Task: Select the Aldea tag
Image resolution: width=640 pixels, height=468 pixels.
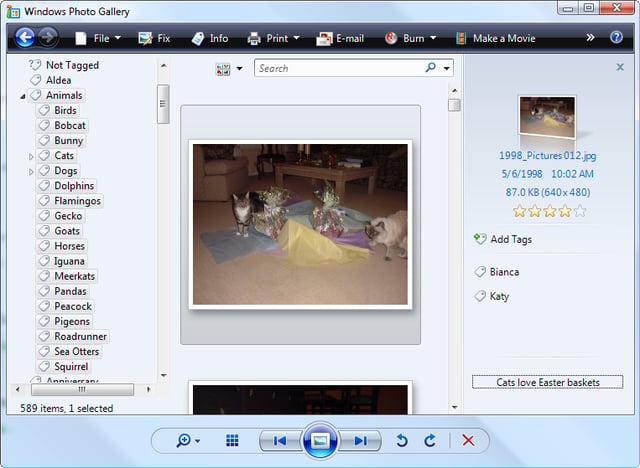Action: pyautogui.click(x=51, y=80)
